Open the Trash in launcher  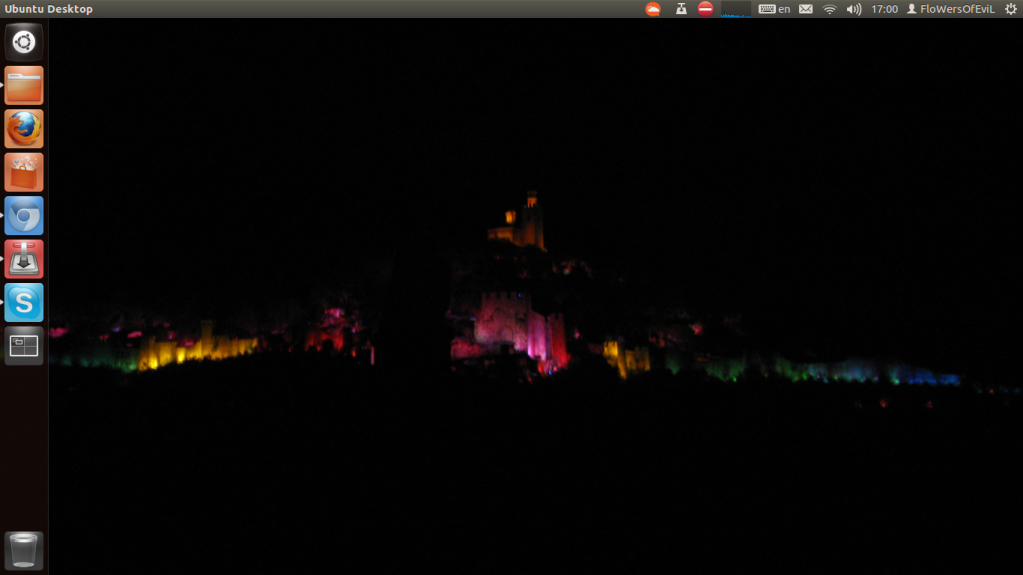coord(24,551)
